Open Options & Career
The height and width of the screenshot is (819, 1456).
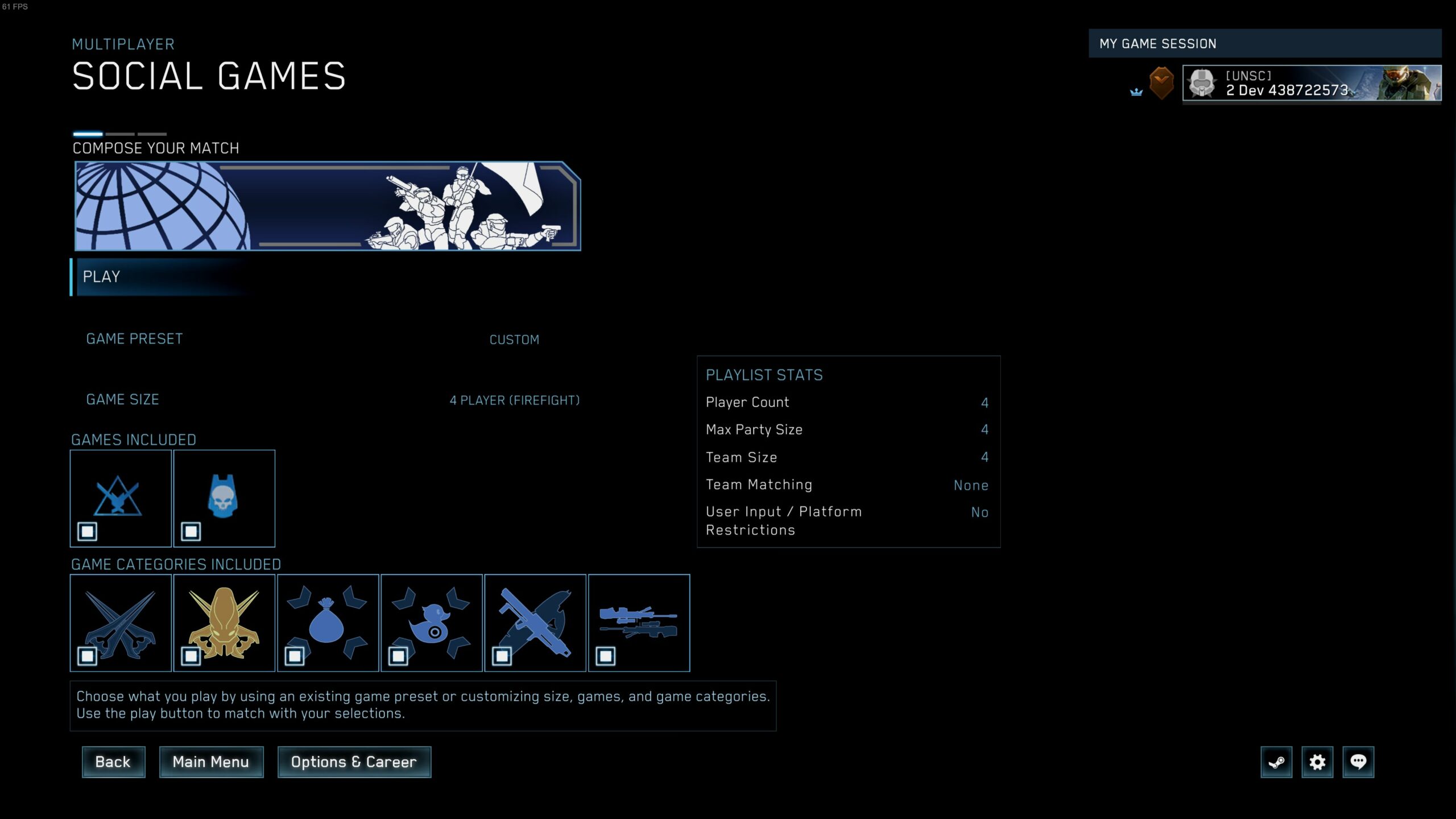[x=354, y=762]
